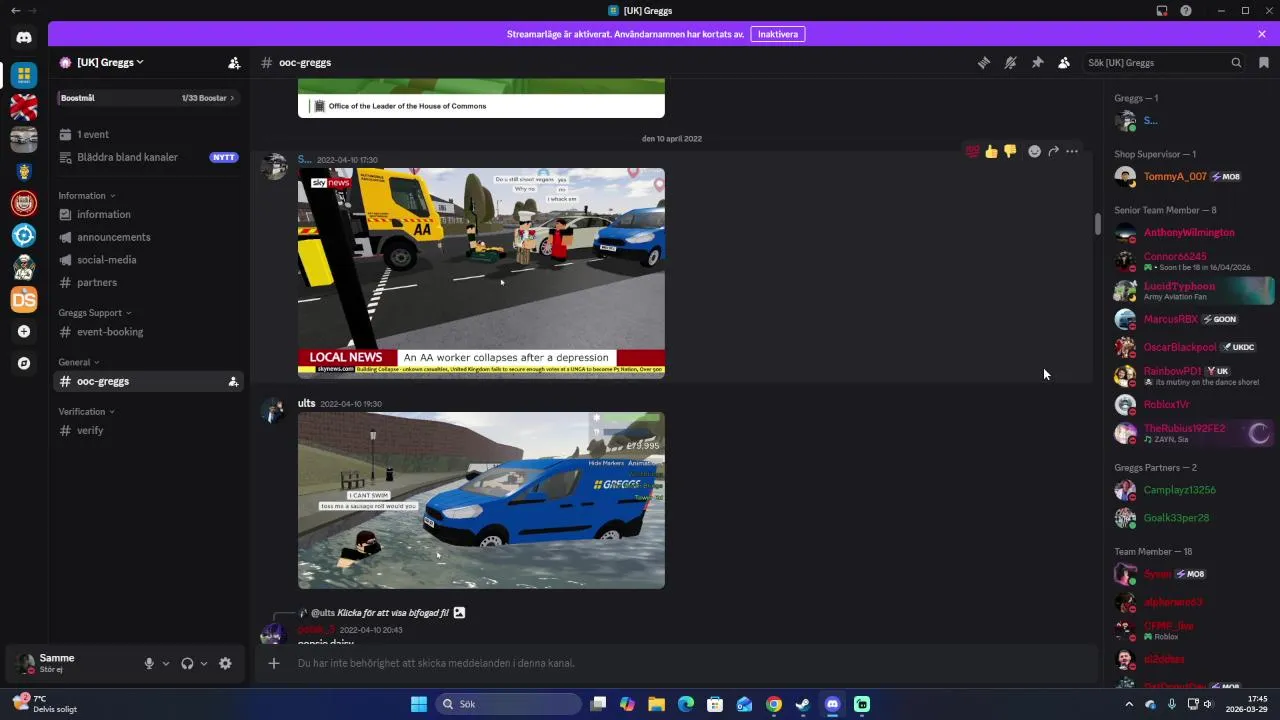Image resolution: width=1280 pixels, height=720 pixels.
Task: Collapse the Greggs Support category
Action: tap(94, 313)
